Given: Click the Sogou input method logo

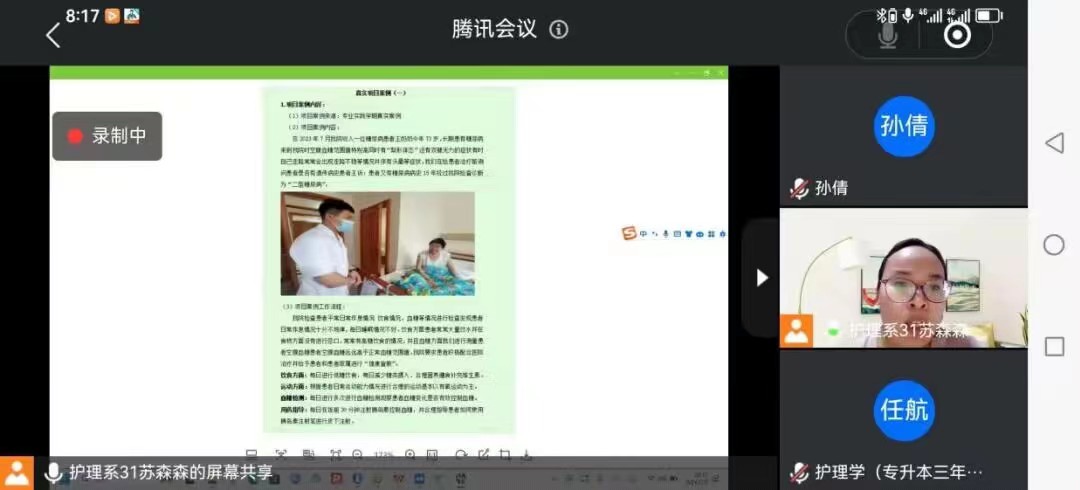Looking at the screenshot, I should [629, 234].
